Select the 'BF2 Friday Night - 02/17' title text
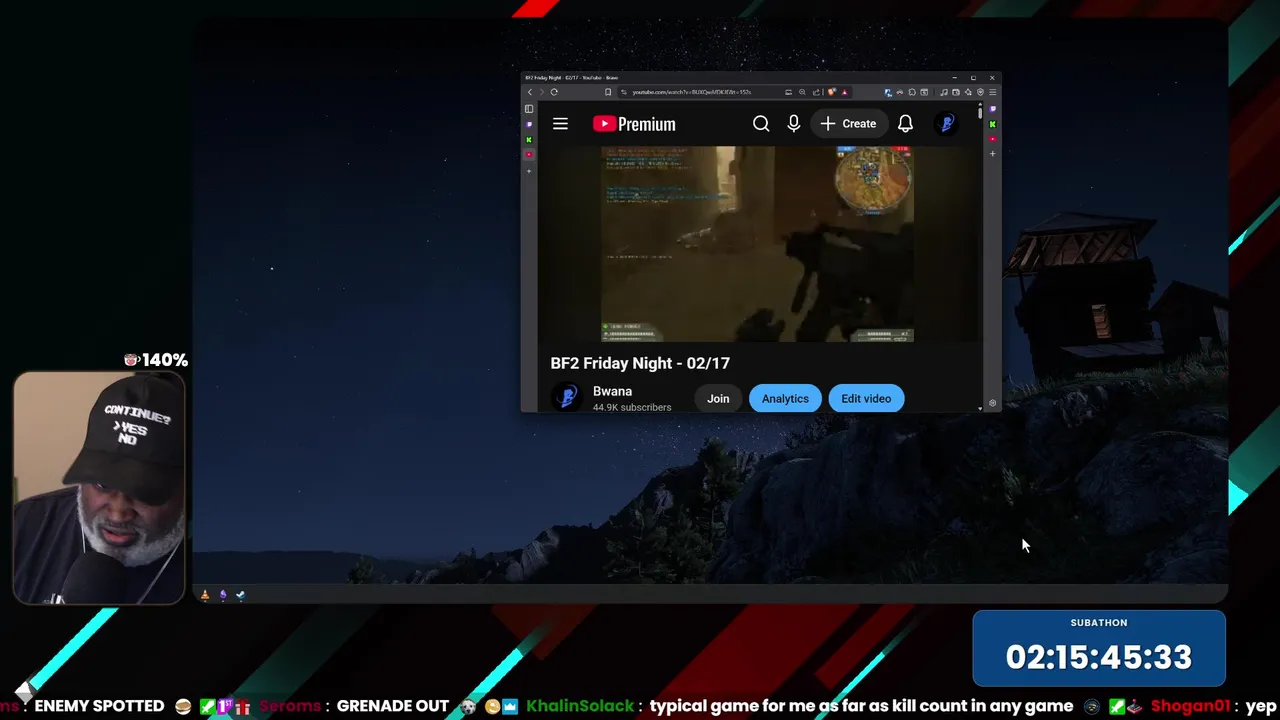The height and width of the screenshot is (720, 1280). point(640,363)
